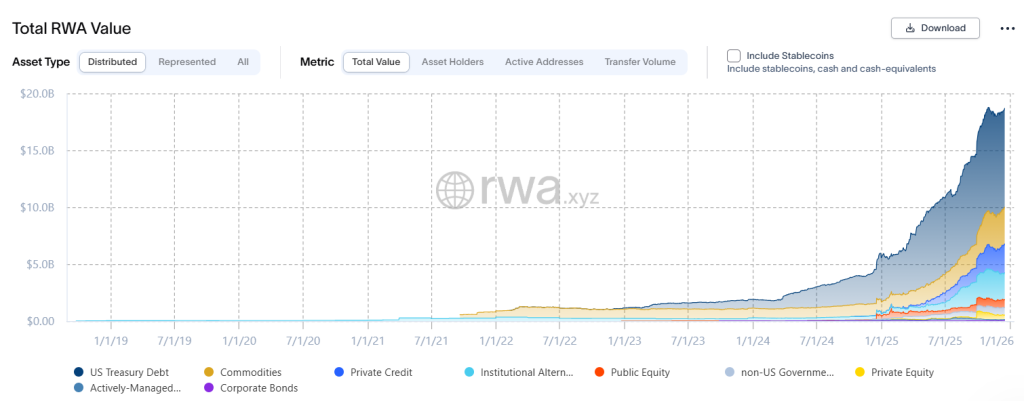The image size is (1024, 401).
Task: Toggle Private Equity legend dot
Action: (x=862, y=372)
